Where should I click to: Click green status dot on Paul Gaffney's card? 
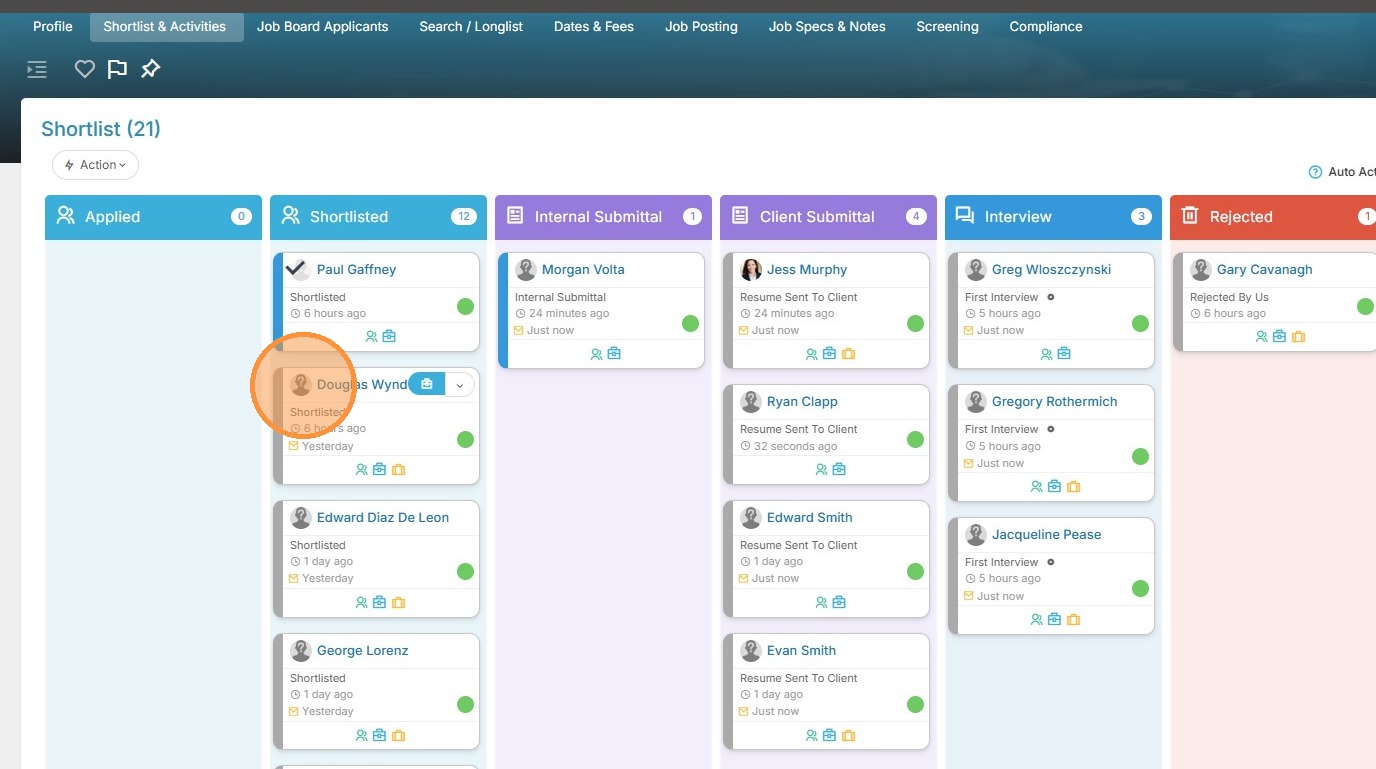point(465,306)
